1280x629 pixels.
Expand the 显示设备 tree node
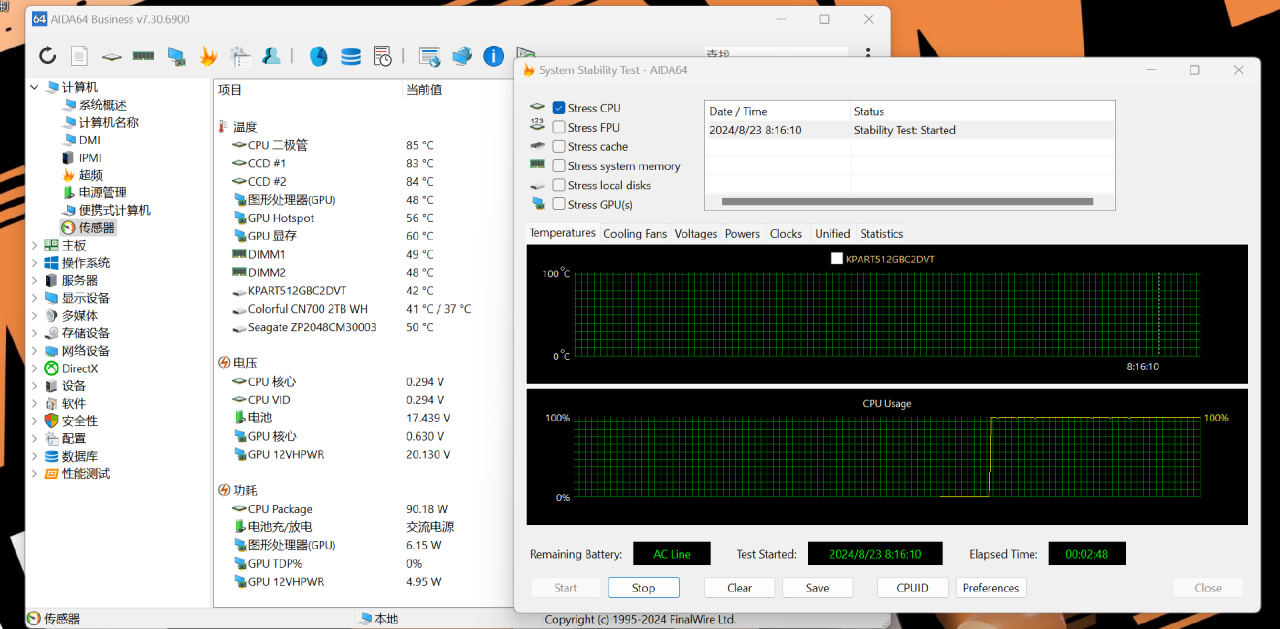pos(34,298)
